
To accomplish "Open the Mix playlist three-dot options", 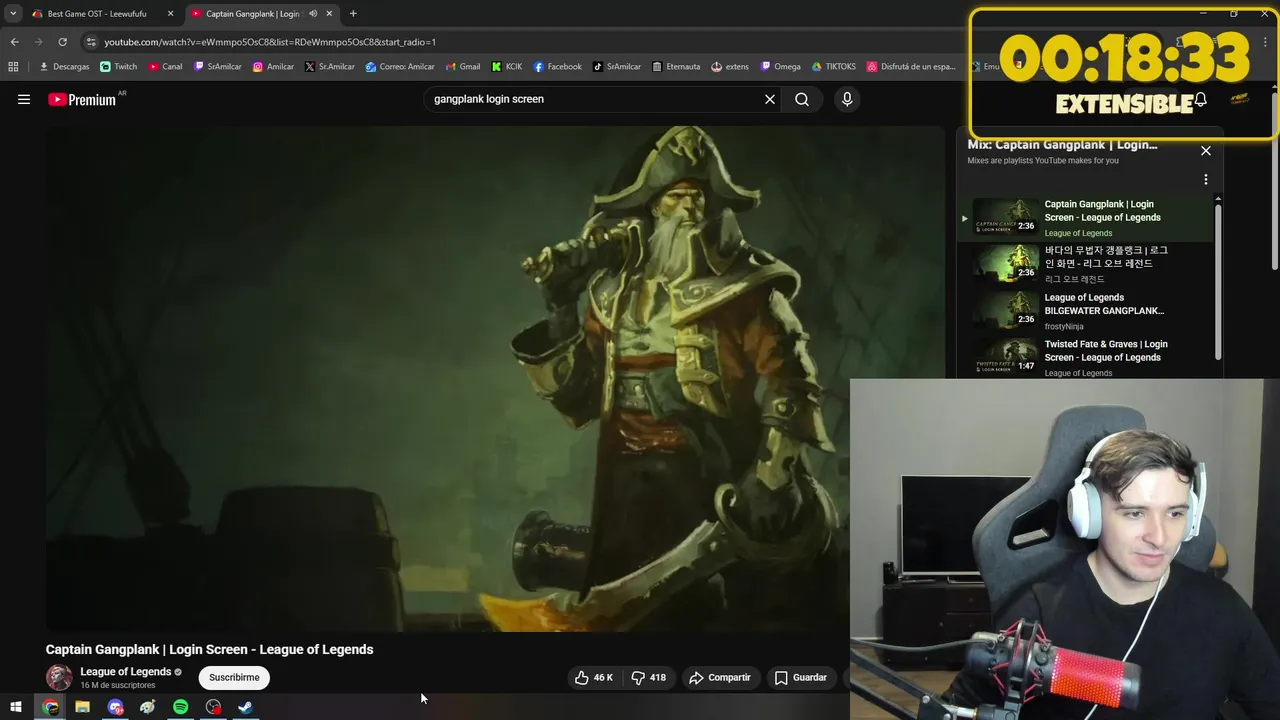I will pos(1206,180).
